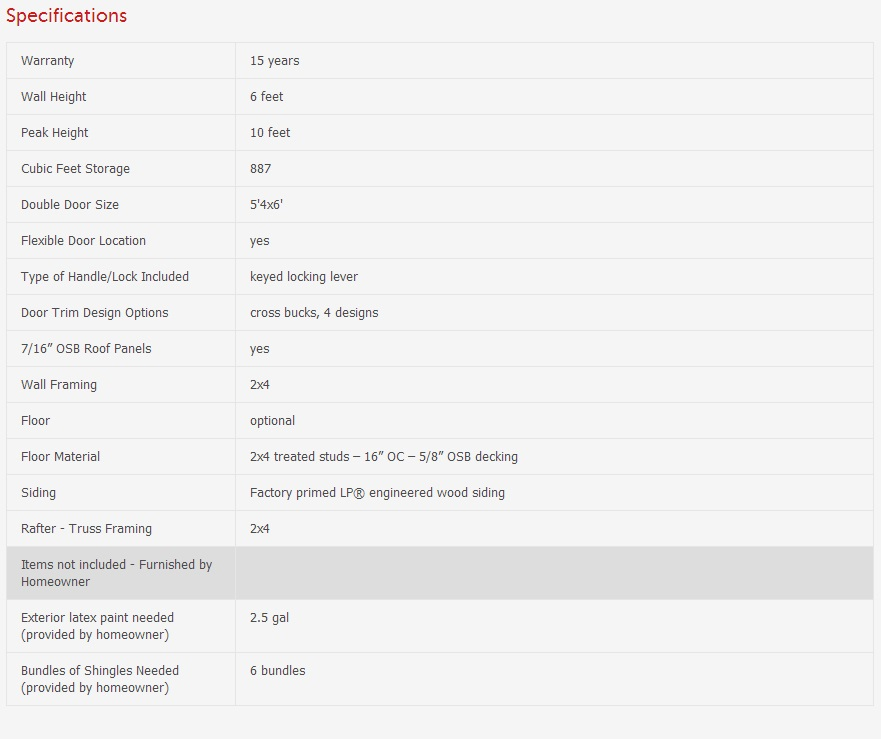This screenshot has width=881, height=739.
Task: Select cross bucks, 4 designs text
Action: (x=314, y=313)
